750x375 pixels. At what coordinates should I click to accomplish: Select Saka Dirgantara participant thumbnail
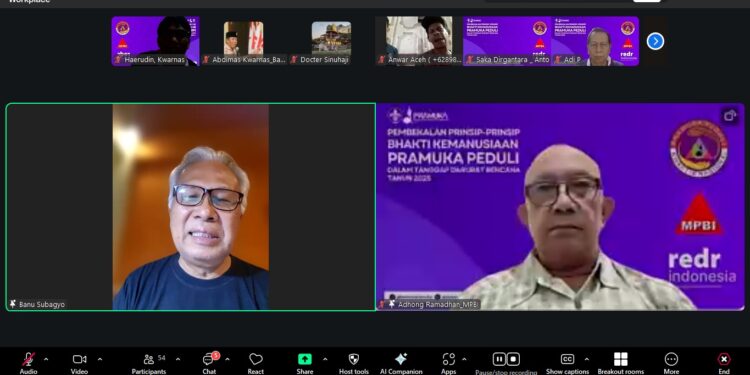(x=507, y=41)
